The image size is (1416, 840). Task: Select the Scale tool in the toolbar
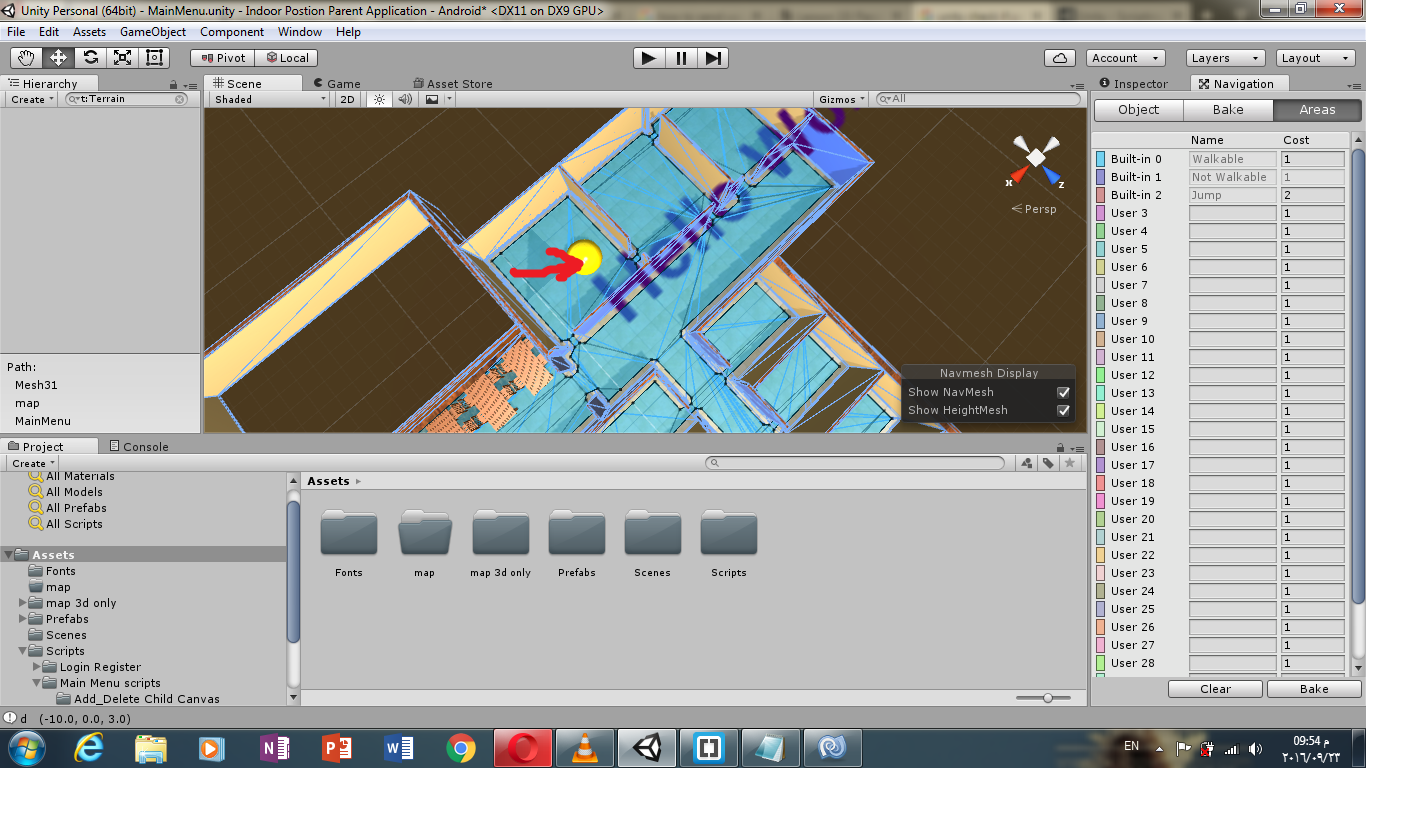point(122,58)
